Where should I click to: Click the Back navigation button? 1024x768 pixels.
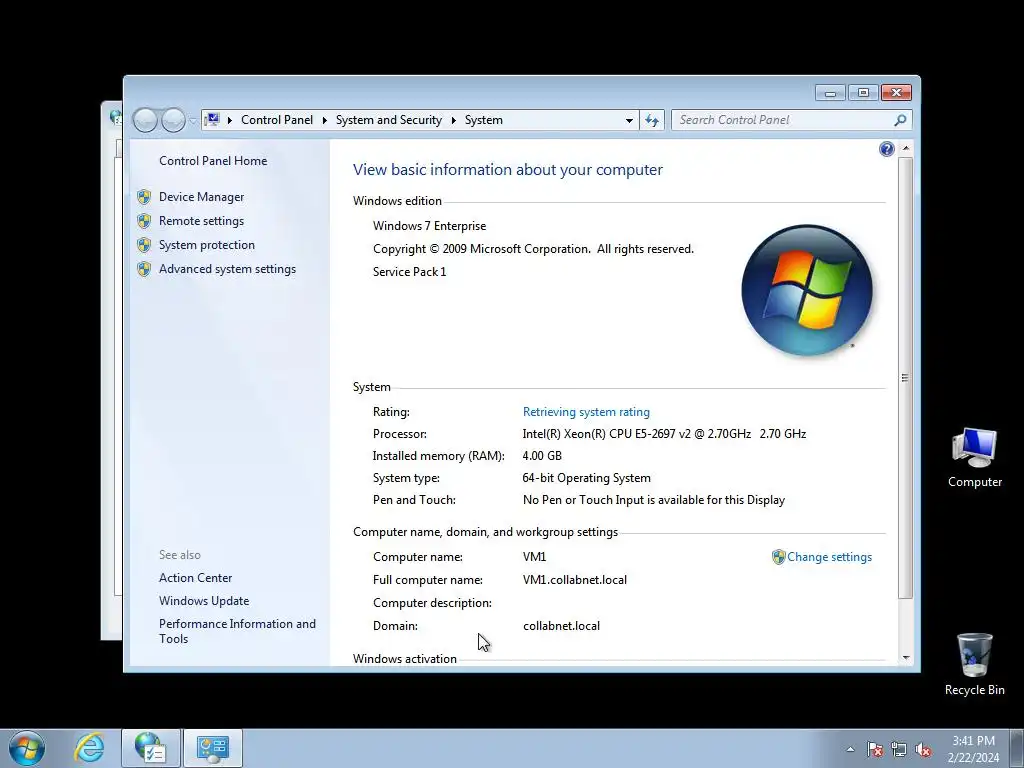click(x=145, y=120)
